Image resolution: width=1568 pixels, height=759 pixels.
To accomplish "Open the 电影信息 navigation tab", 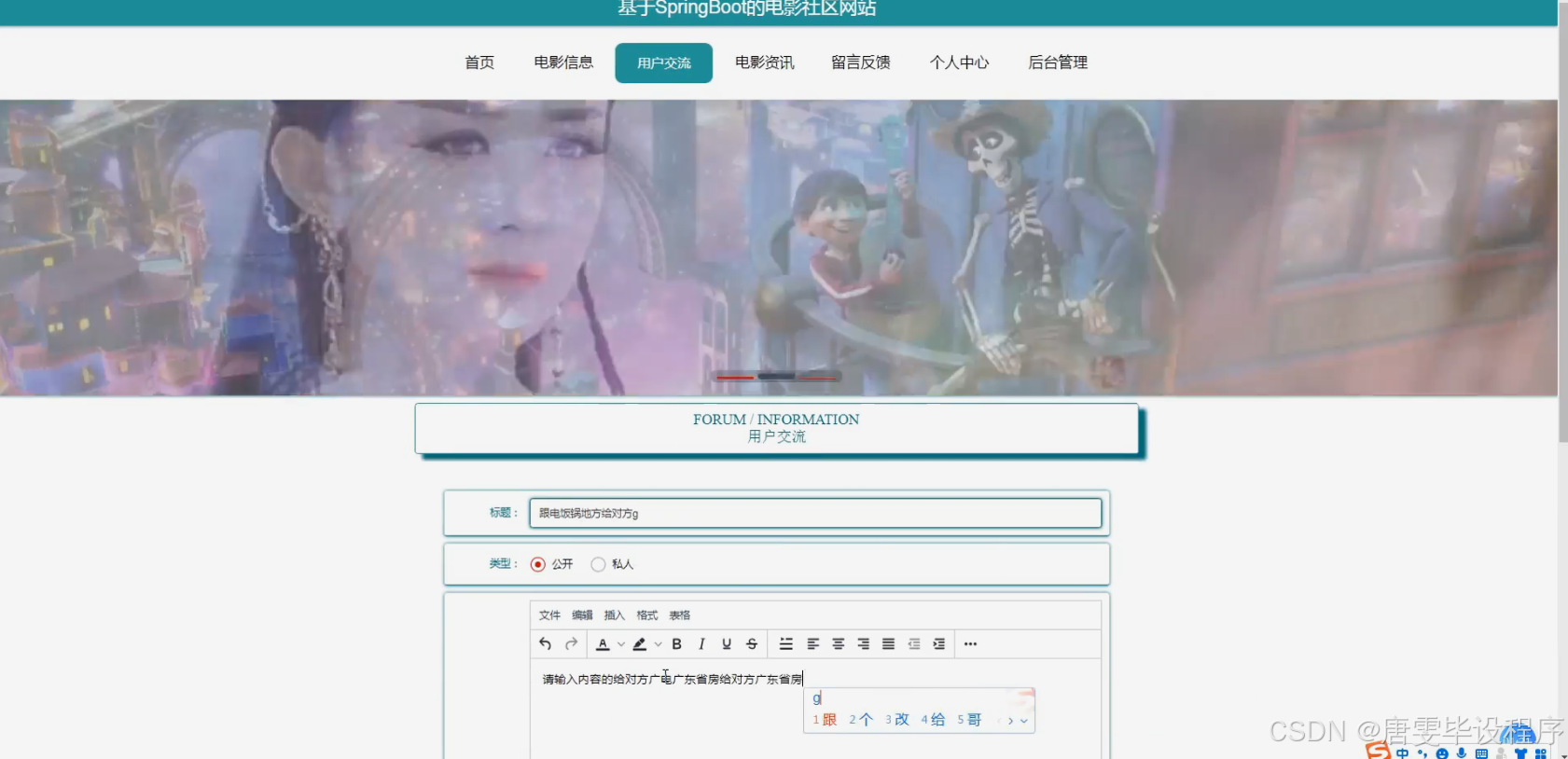I will point(563,62).
